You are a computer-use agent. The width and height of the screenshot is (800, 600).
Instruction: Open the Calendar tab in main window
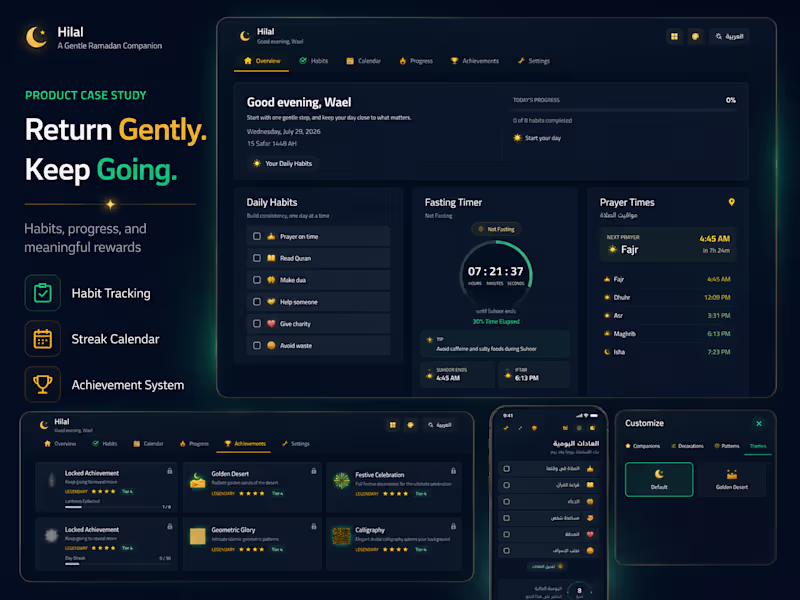pyautogui.click(x=363, y=61)
